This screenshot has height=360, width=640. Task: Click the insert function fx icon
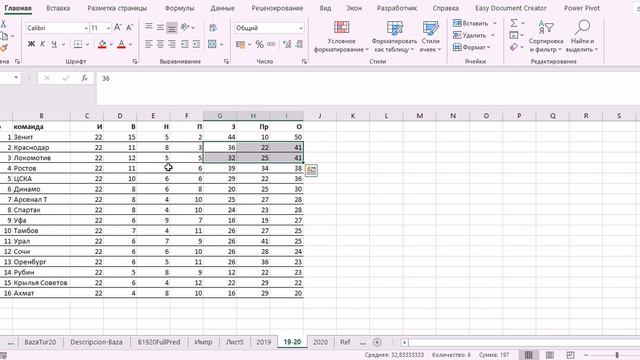pos(84,78)
